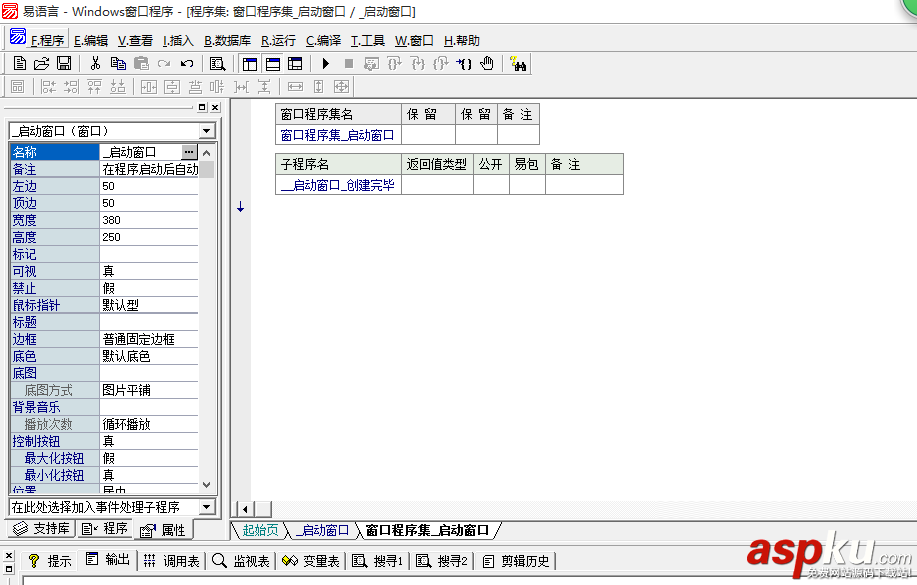This screenshot has height=585, width=917.
Task: Open the _启动窗口（窗口） component dropdown
Action: tap(206, 131)
